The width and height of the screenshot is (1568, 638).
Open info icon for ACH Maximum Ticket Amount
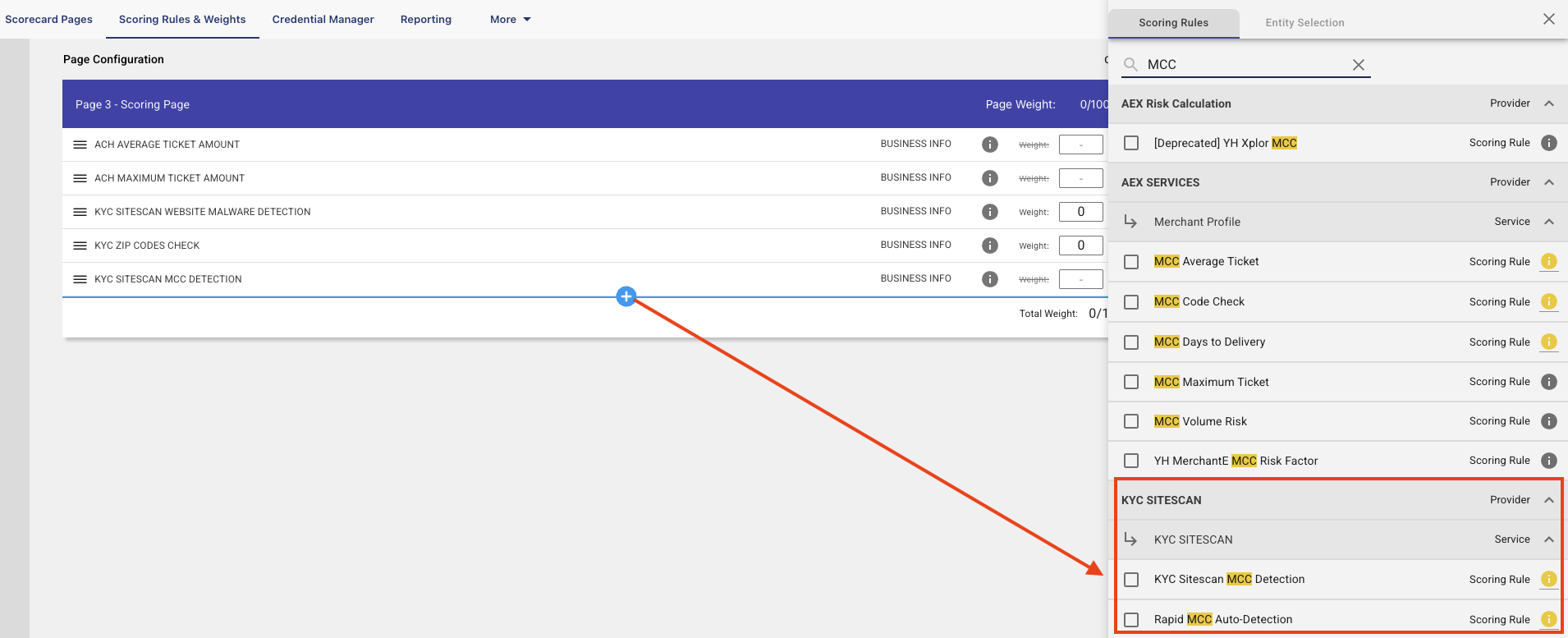pos(990,178)
